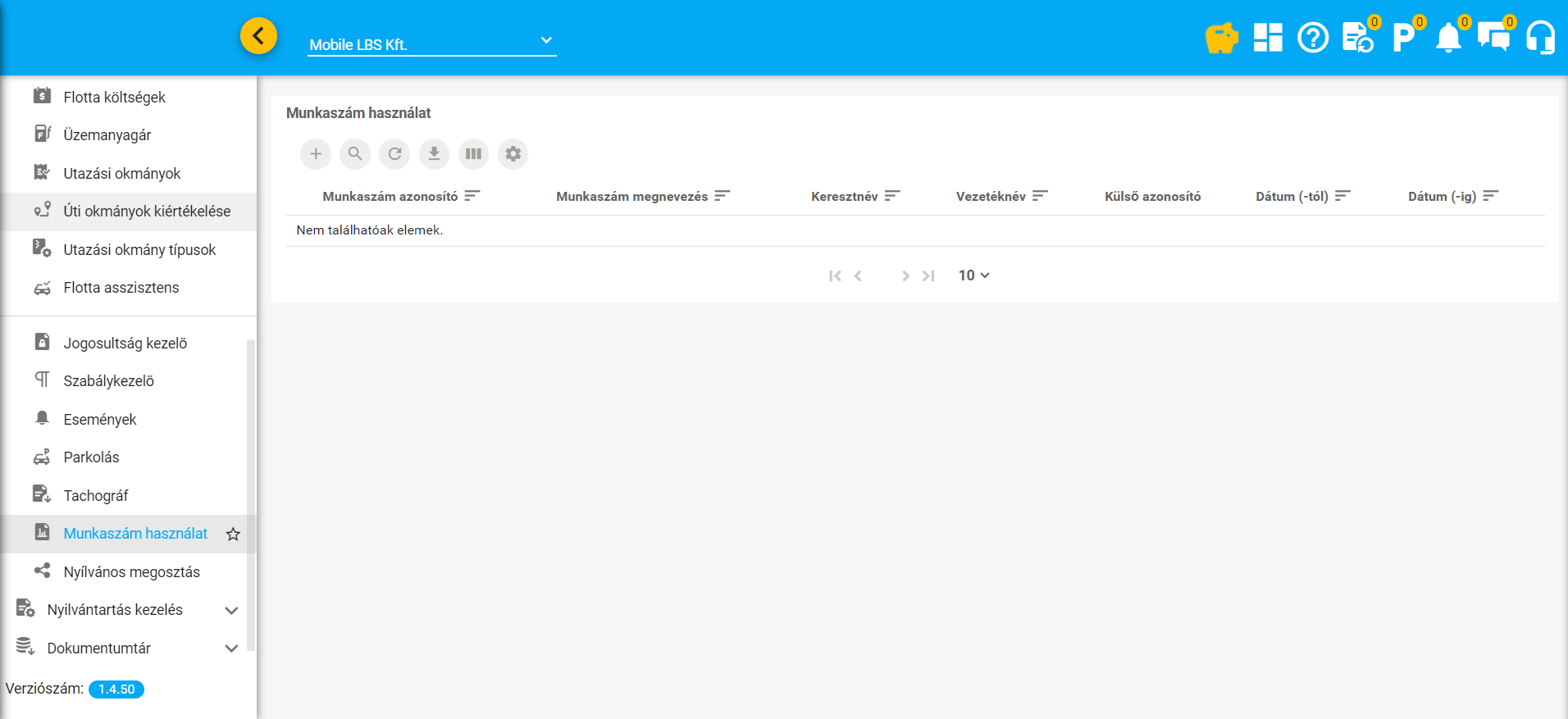Viewport: 1568px width, 719px height.
Task: Click version number 1.4.50 badge
Action: click(x=116, y=689)
